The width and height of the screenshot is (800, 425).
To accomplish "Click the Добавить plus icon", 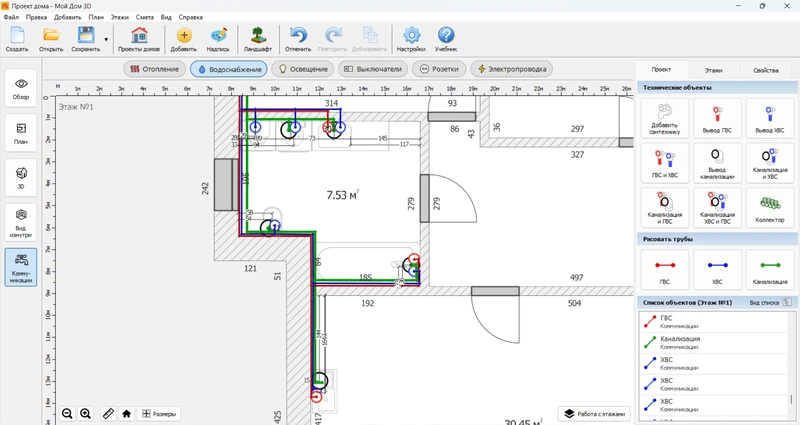I will pos(184,39).
